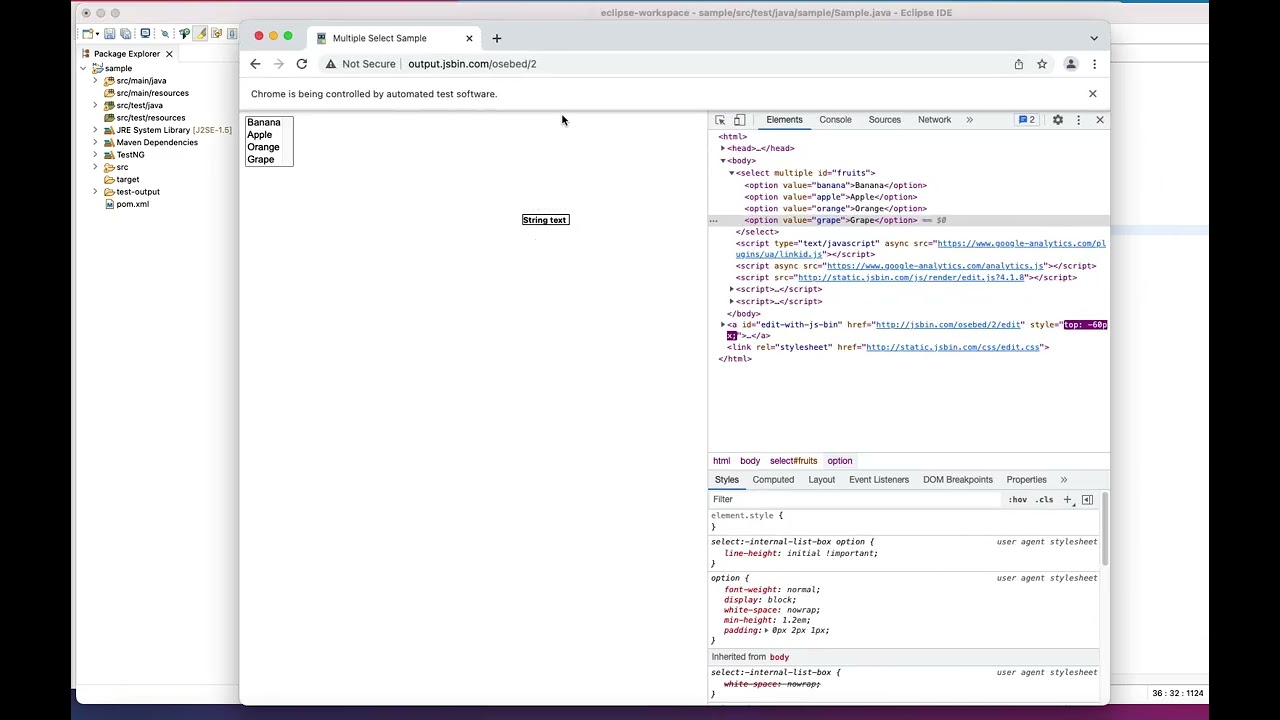Switch to the Sources tab

coord(884,120)
